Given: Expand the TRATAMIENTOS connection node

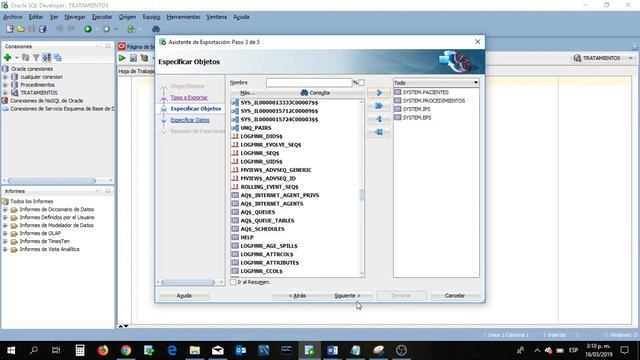Looking at the screenshot, I should [x=5, y=93].
